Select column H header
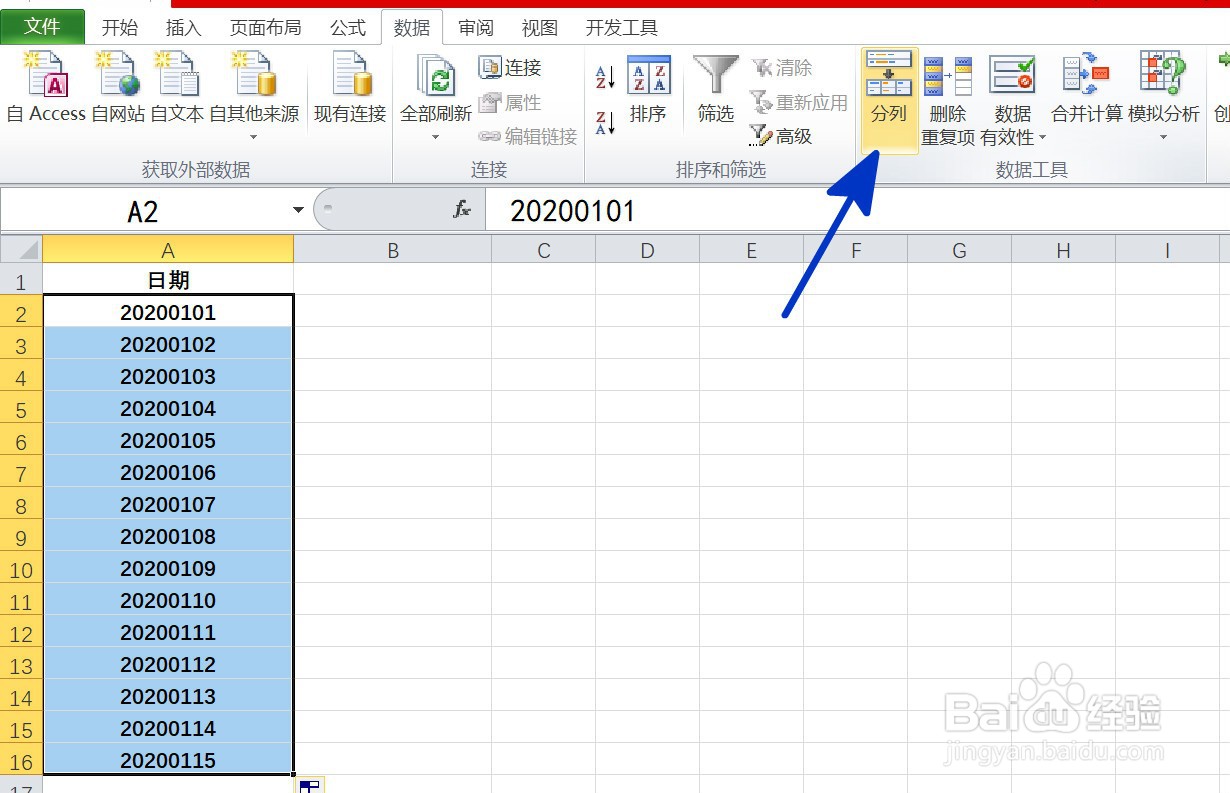 [x=1063, y=250]
